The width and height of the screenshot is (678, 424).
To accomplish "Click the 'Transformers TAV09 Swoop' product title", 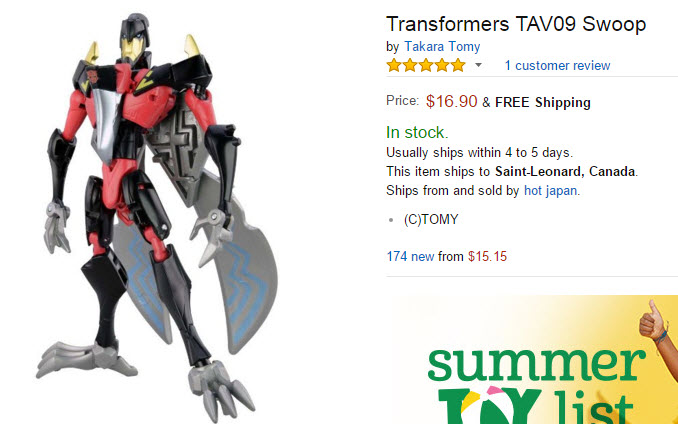I will [x=516, y=24].
